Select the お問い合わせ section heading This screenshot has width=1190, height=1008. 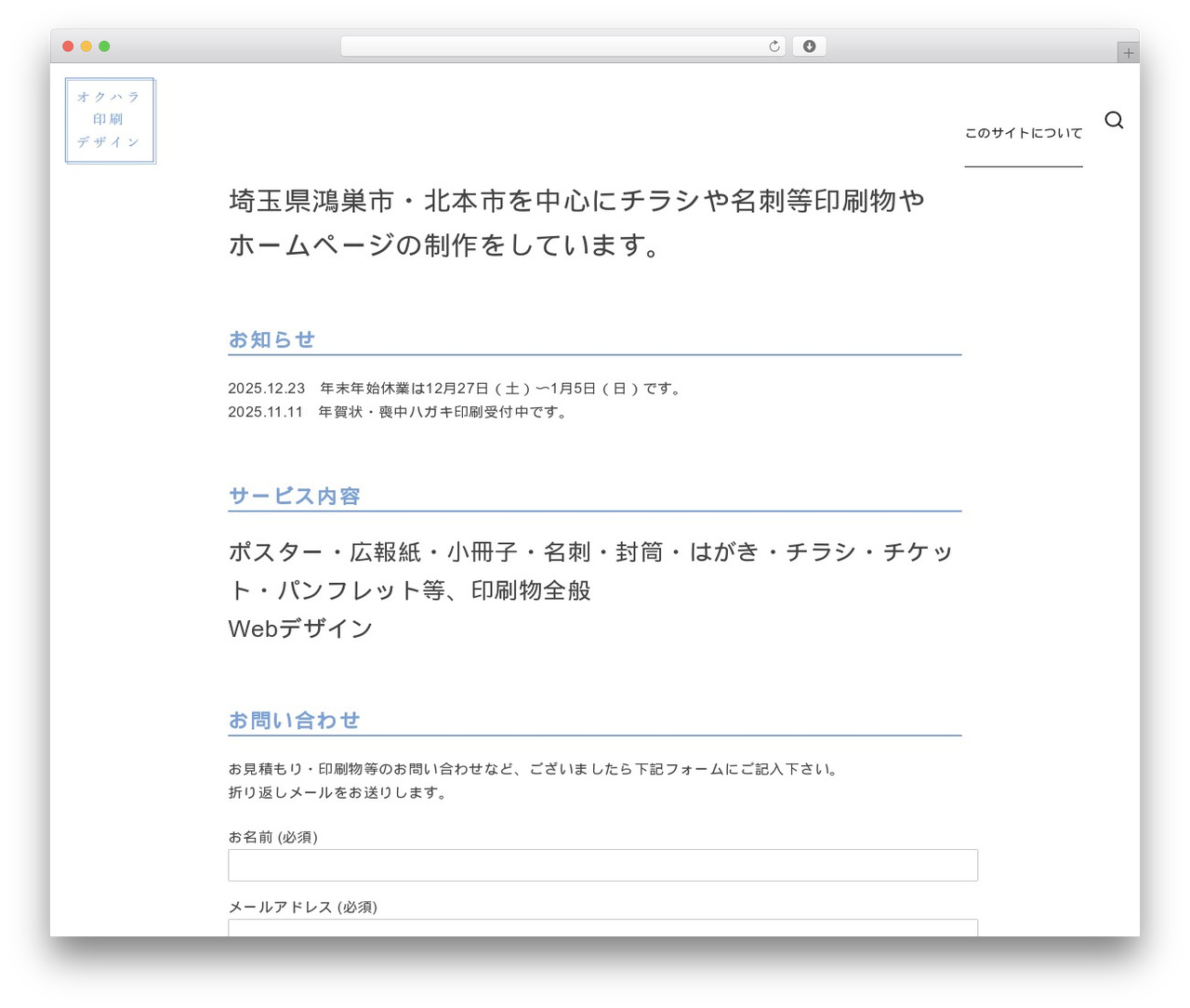tap(294, 720)
